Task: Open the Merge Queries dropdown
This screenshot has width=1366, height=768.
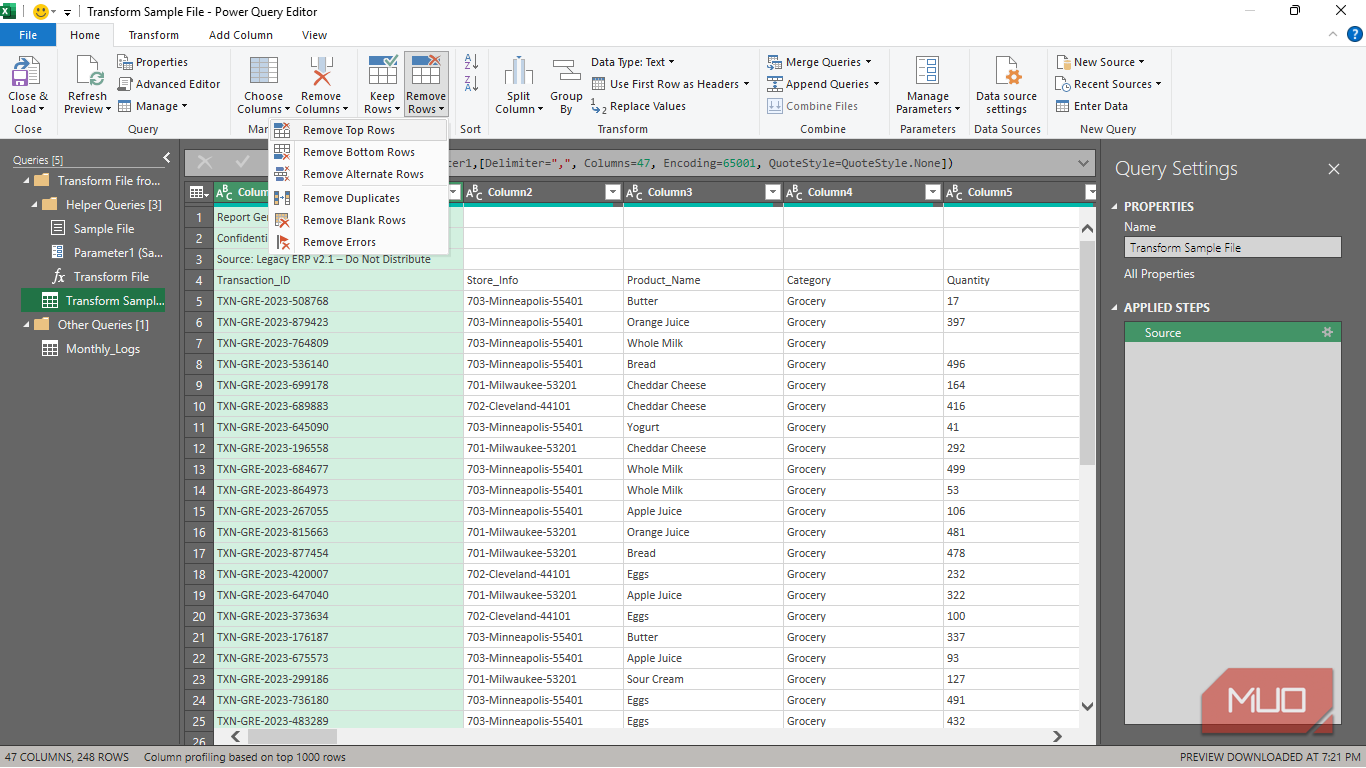Action: [819, 62]
